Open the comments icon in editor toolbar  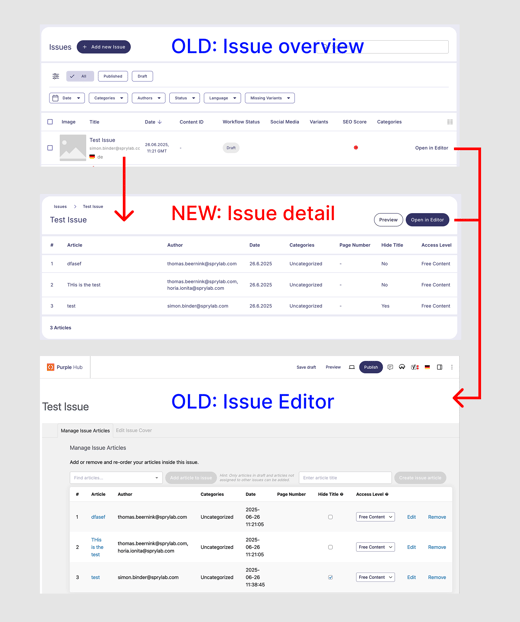pyautogui.click(x=390, y=367)
